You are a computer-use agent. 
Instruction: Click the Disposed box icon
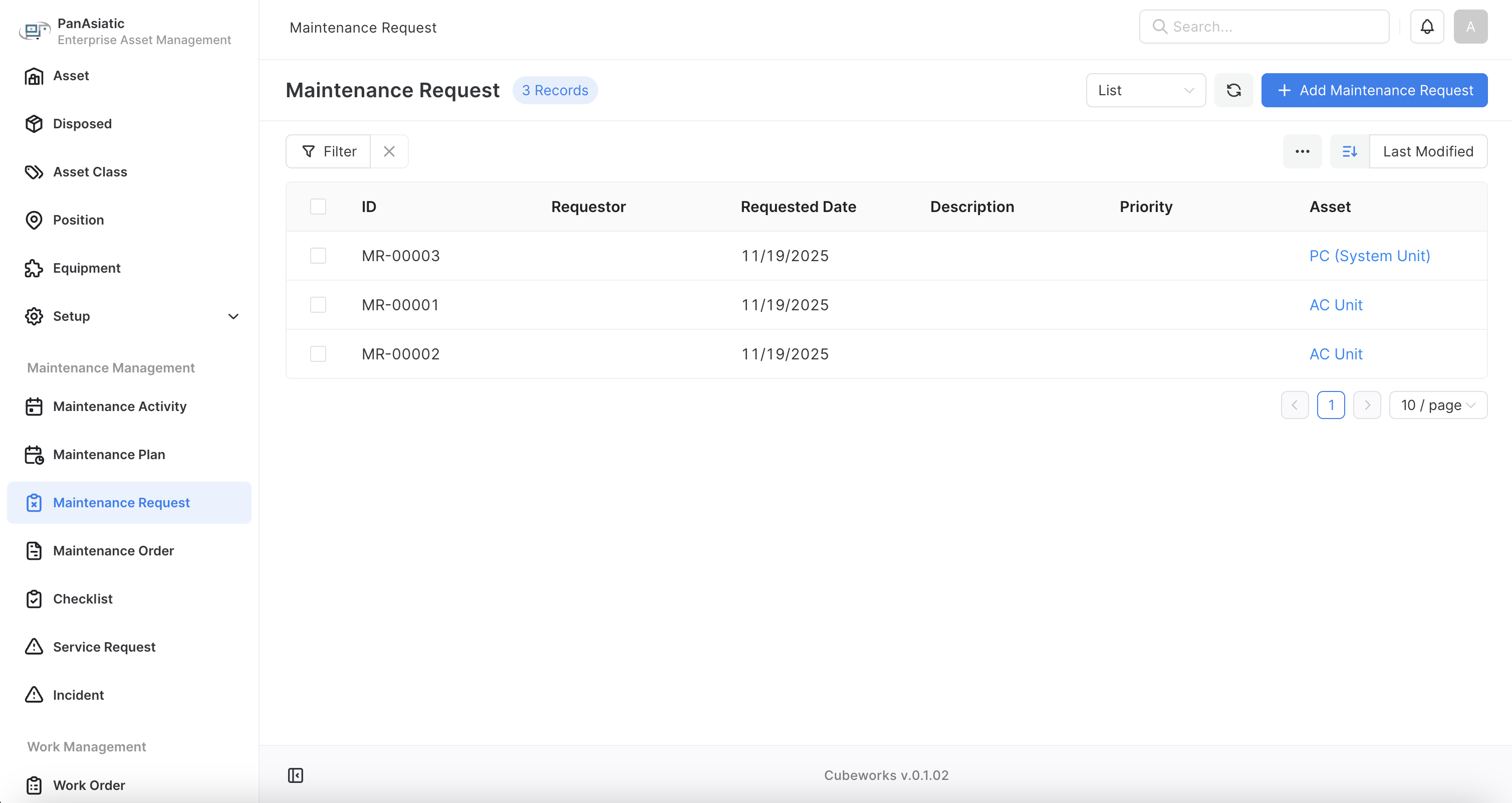pyautogui.click(x=34, y=124)
